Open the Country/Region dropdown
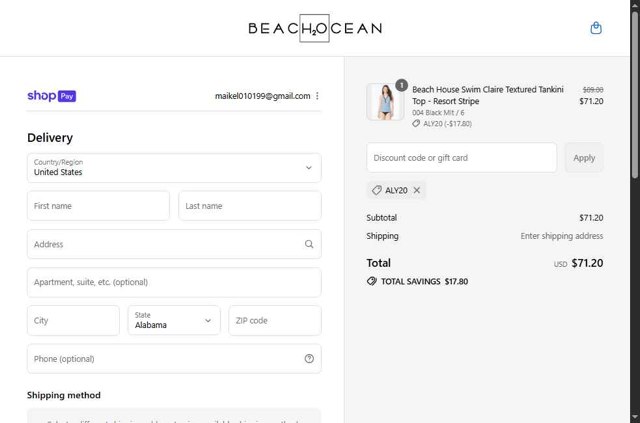The width and height of the screenshot is (640, 423). [174, 168]
